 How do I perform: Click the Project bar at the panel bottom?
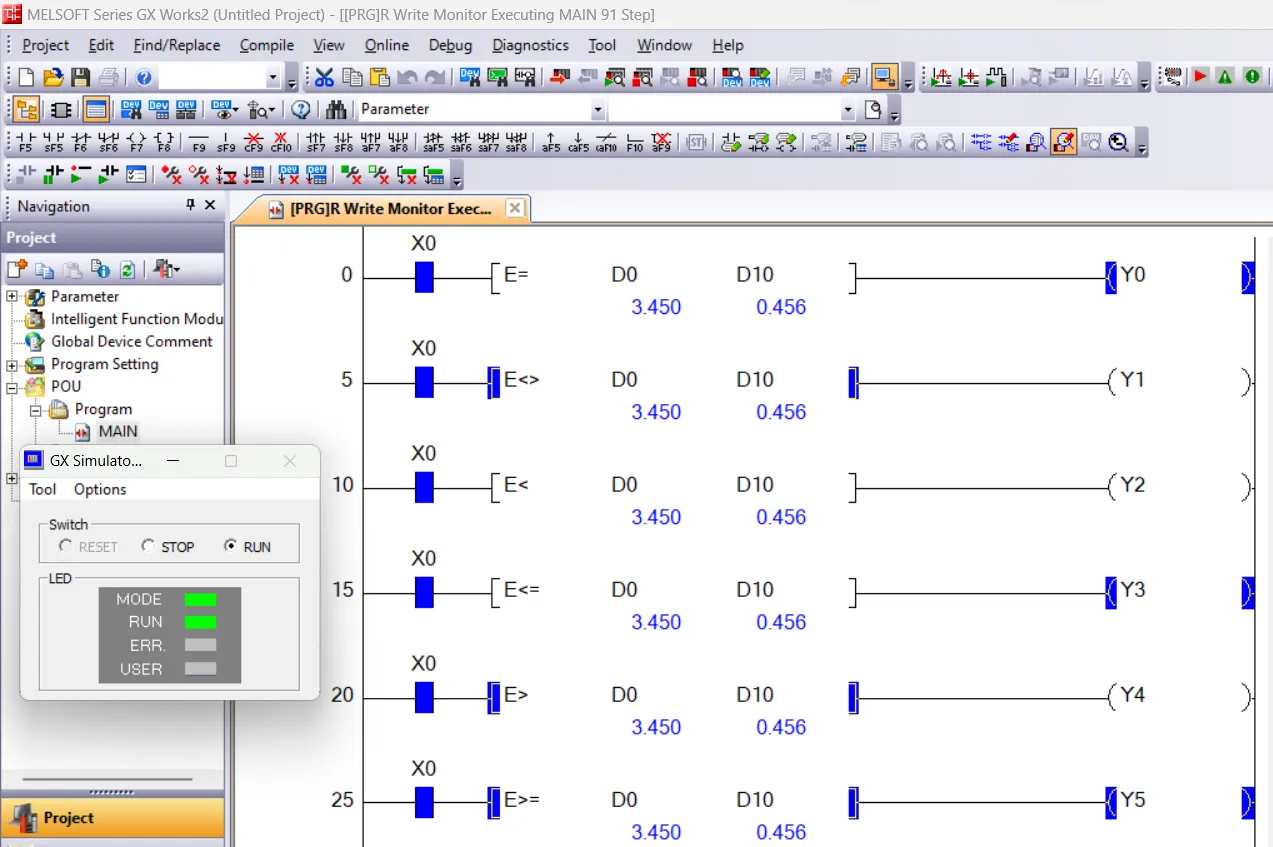click(112, 818)
